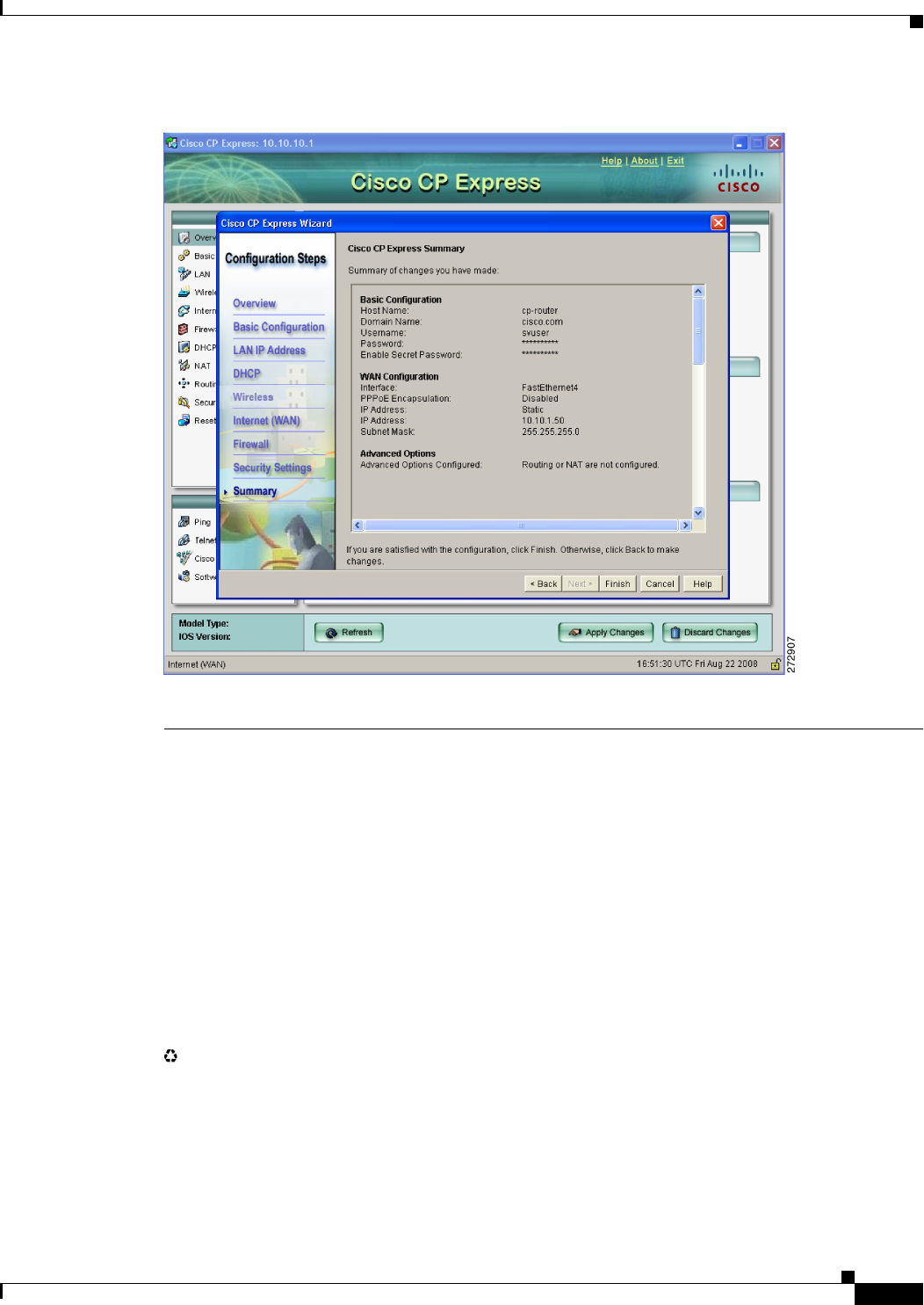Image resolution: width=924 pixels, height=1305 pixels.
Task: Click Discard Changes button
Action: point(710,633)
